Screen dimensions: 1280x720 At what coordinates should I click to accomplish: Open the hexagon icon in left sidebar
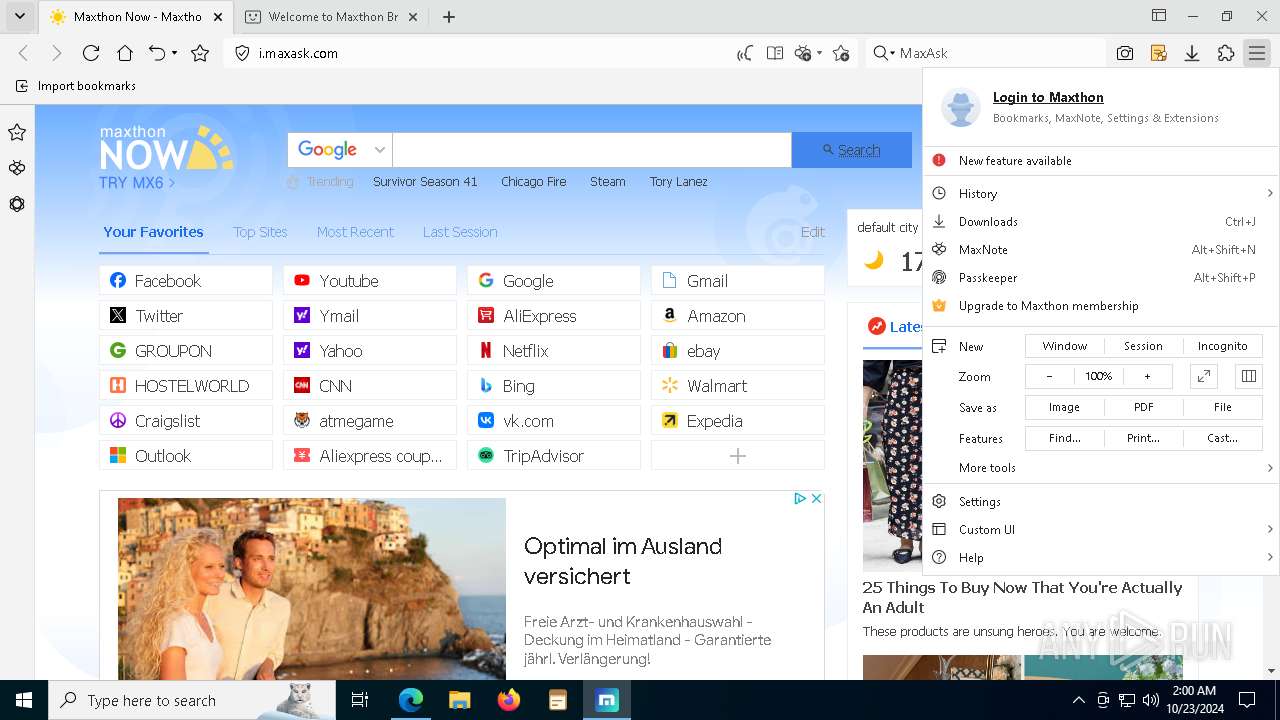click(17, 204)
